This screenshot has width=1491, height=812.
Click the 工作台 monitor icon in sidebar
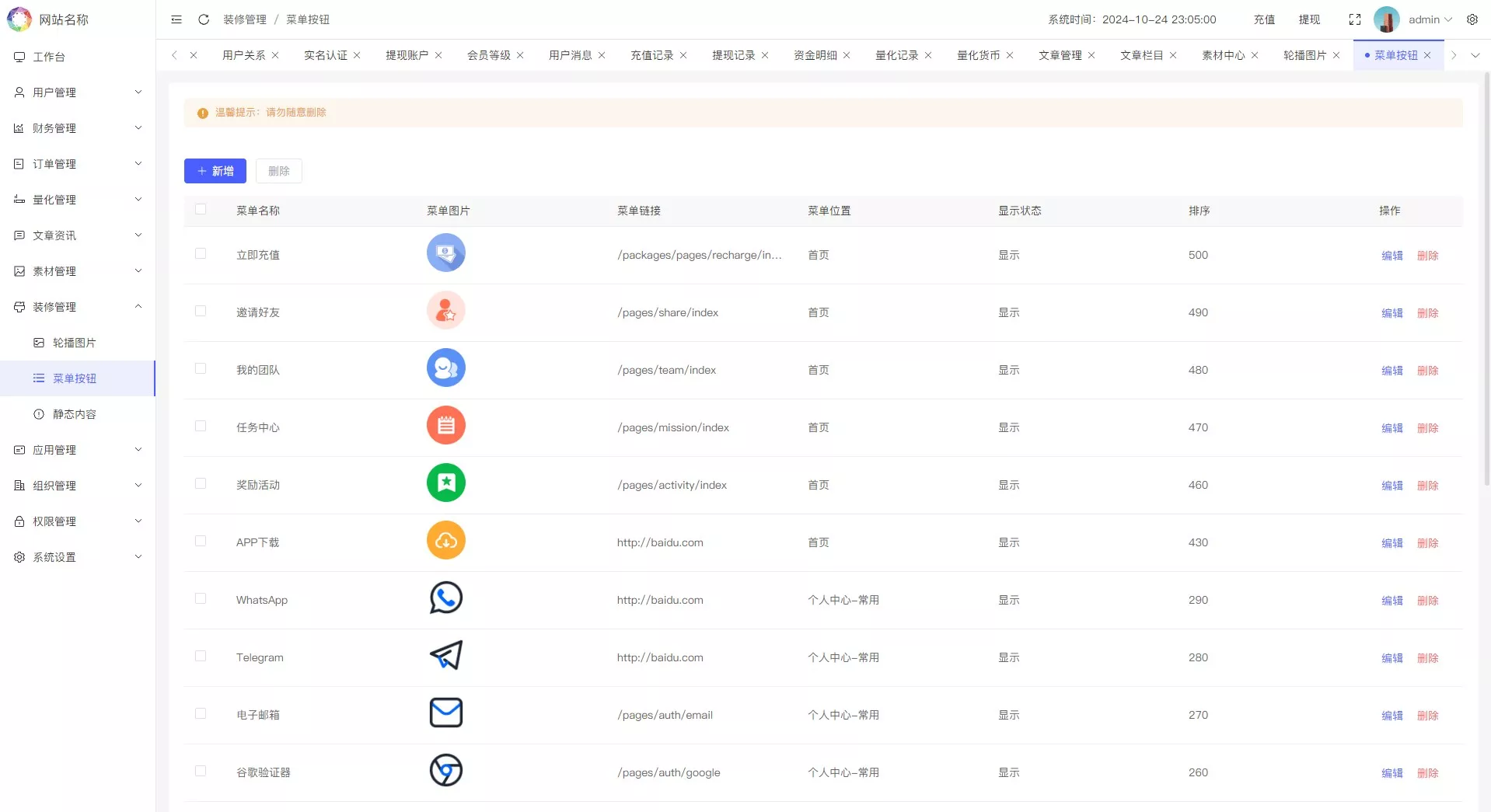tap(19, 55)
